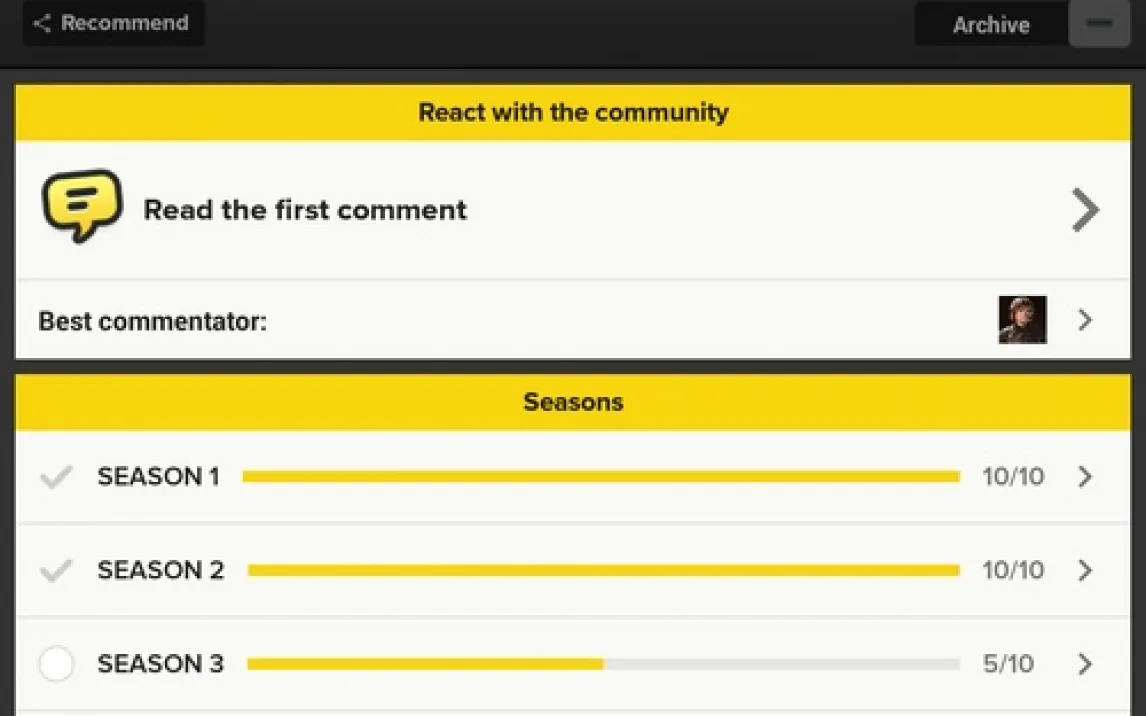Toggle the Season 1 watched checkmark

click(56, 477)
